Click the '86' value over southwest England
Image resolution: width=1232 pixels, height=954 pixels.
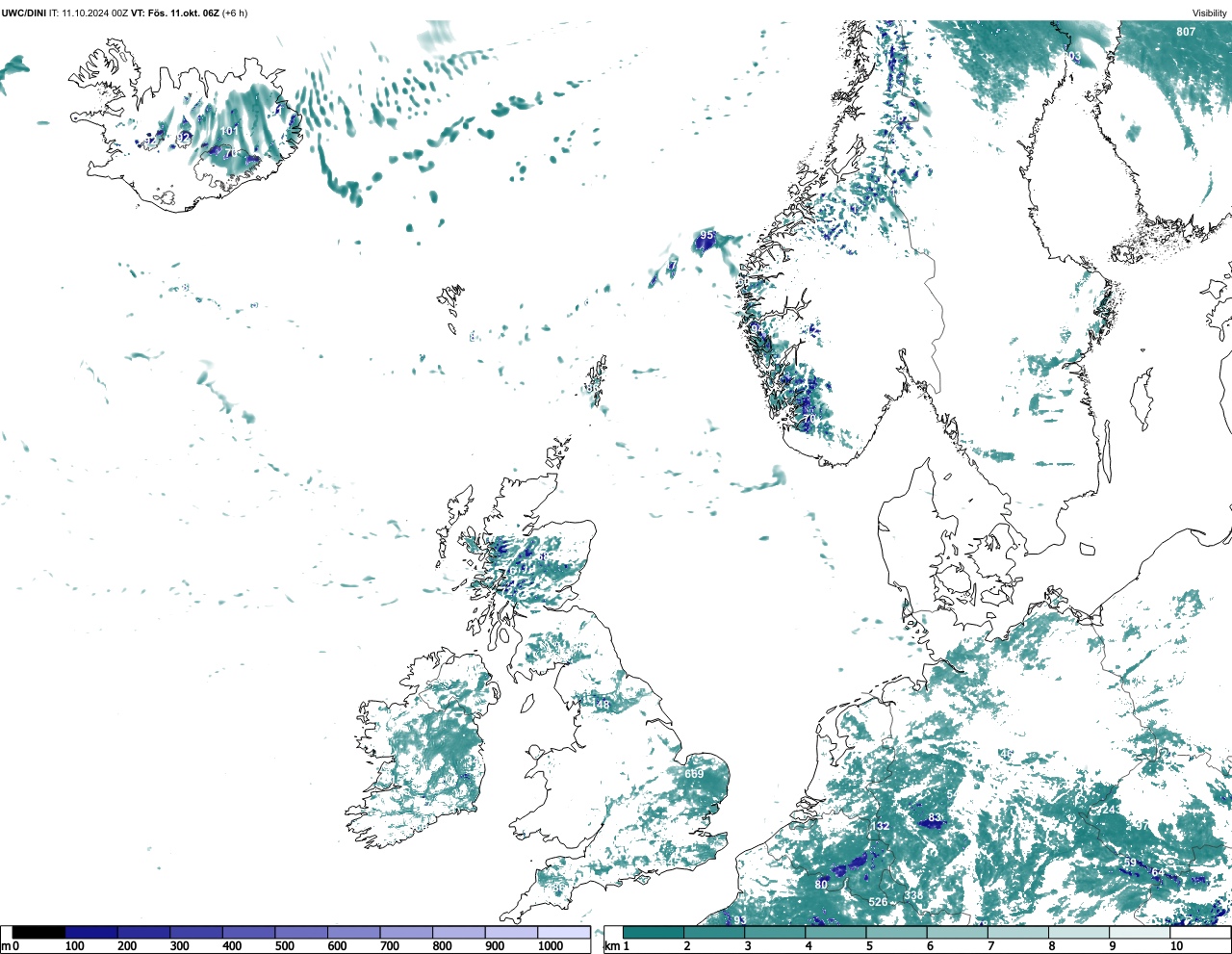click(560, 887)
